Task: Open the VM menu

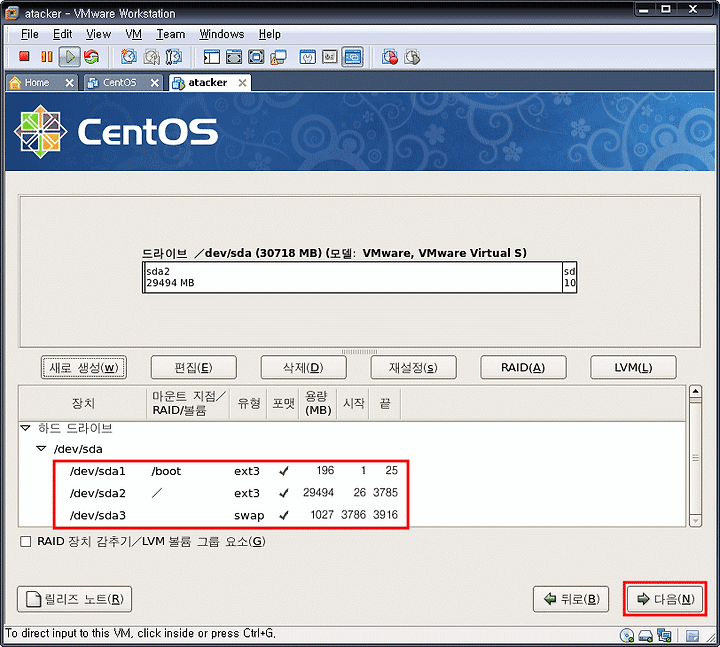Action: [134, 34]
